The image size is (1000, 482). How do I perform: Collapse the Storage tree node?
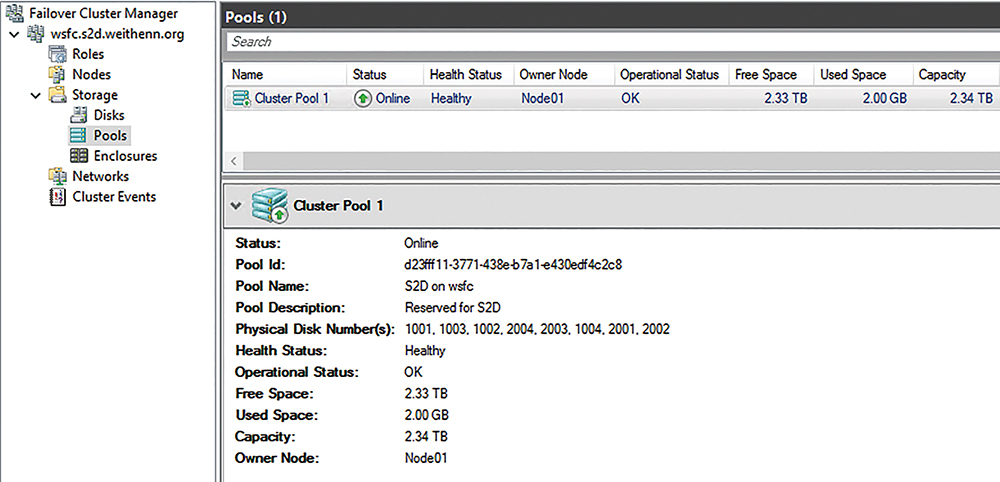coord(35,96)
